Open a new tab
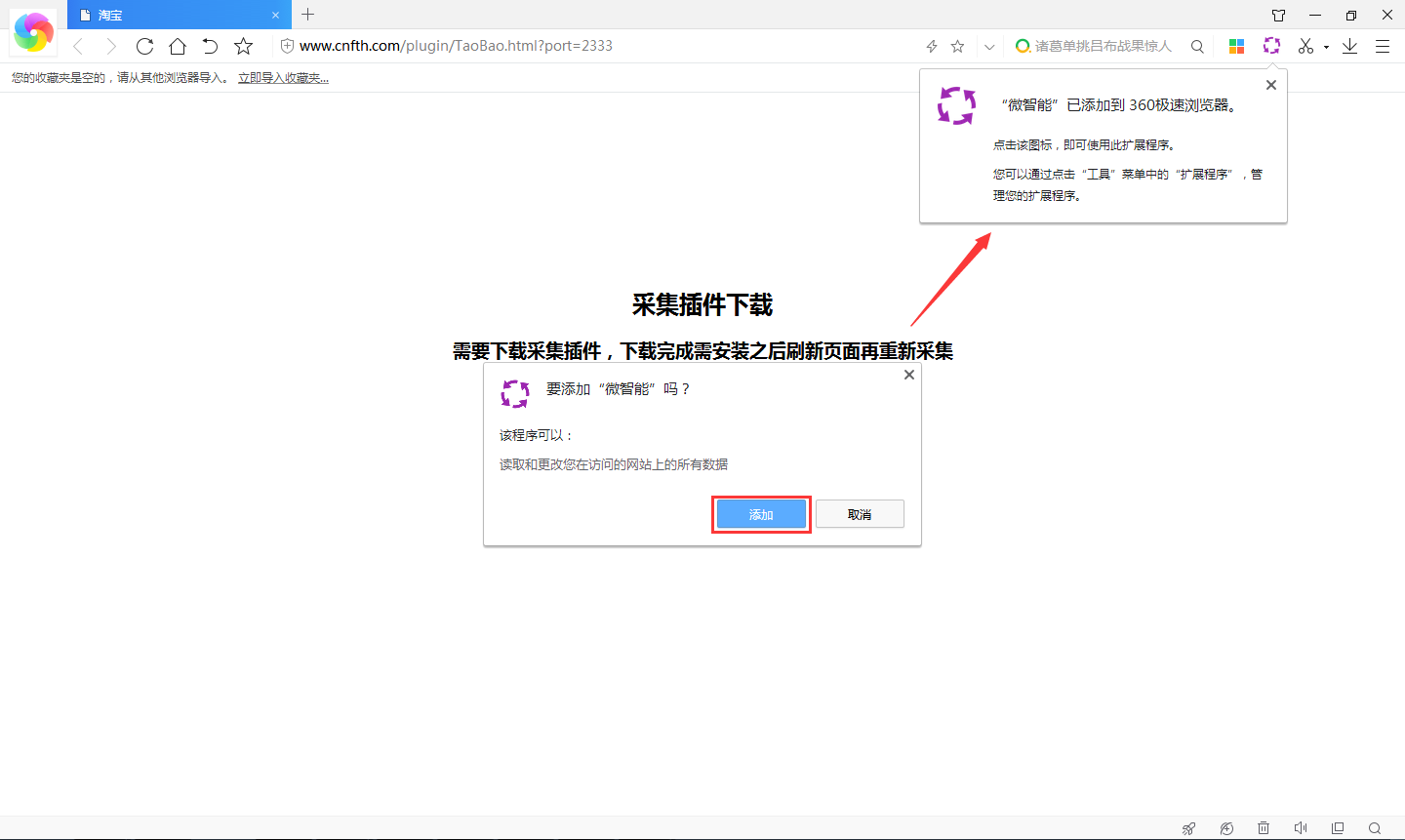The height and width of the screenshot is (840, 1405). [x=308, y=15]
